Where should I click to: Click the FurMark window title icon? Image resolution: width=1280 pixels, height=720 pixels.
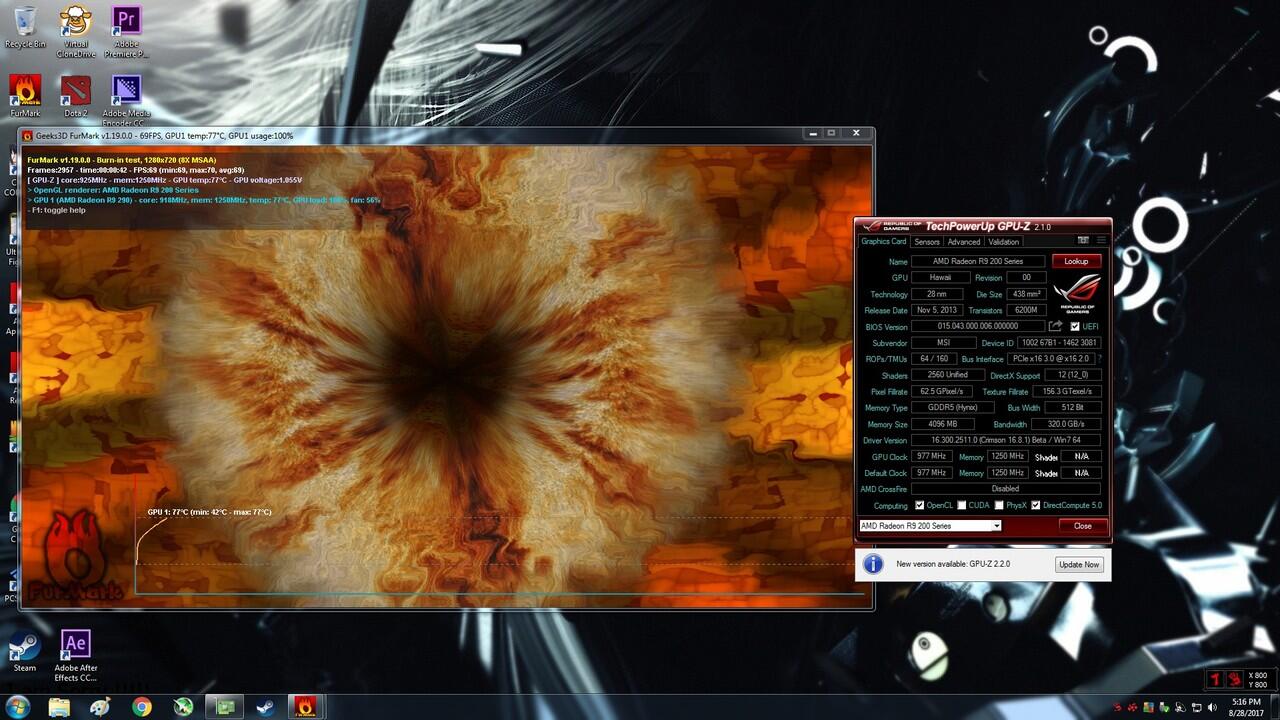28,135
